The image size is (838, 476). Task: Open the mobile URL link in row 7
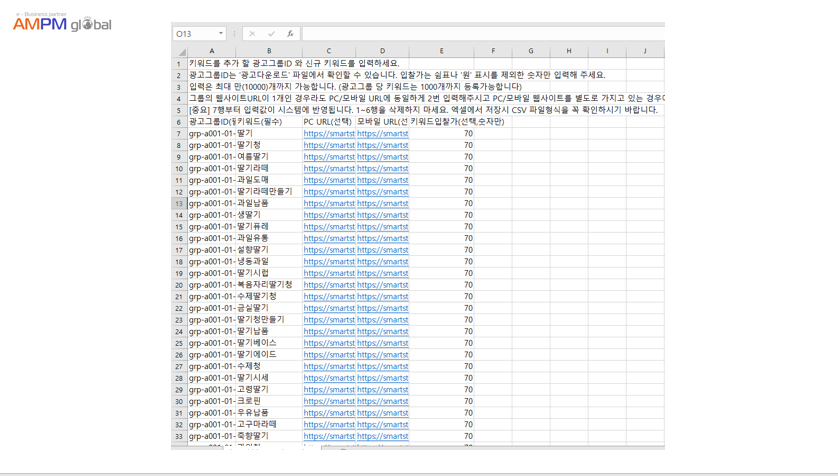pyautogui.click(x=383, y=134)
